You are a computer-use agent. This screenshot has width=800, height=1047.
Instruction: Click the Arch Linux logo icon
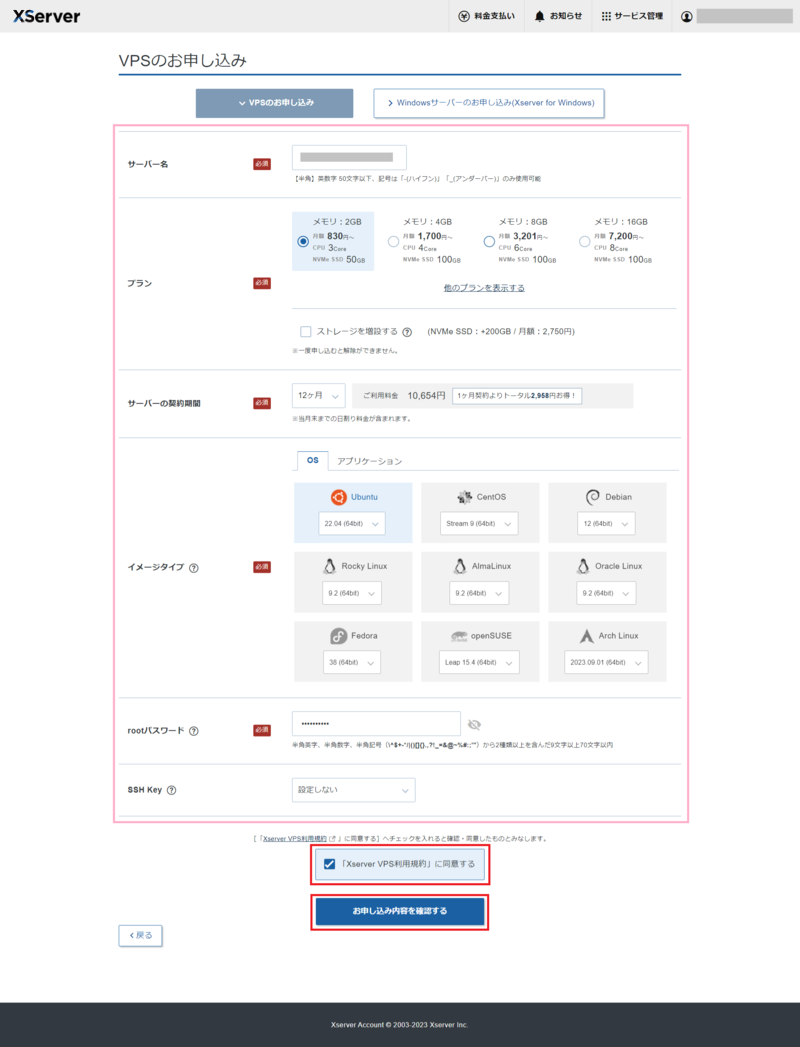pyautogui.click(x=586, y=636)
